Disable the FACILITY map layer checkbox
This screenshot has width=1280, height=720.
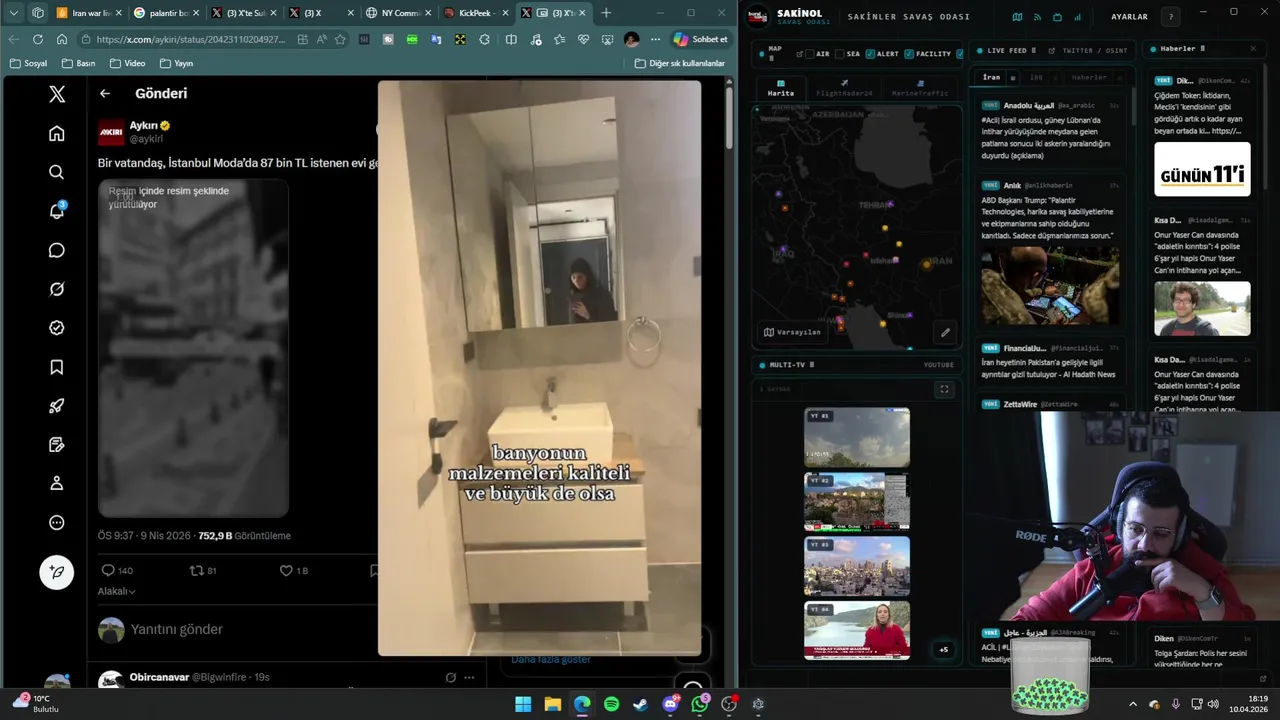click(x=909, y=54)
